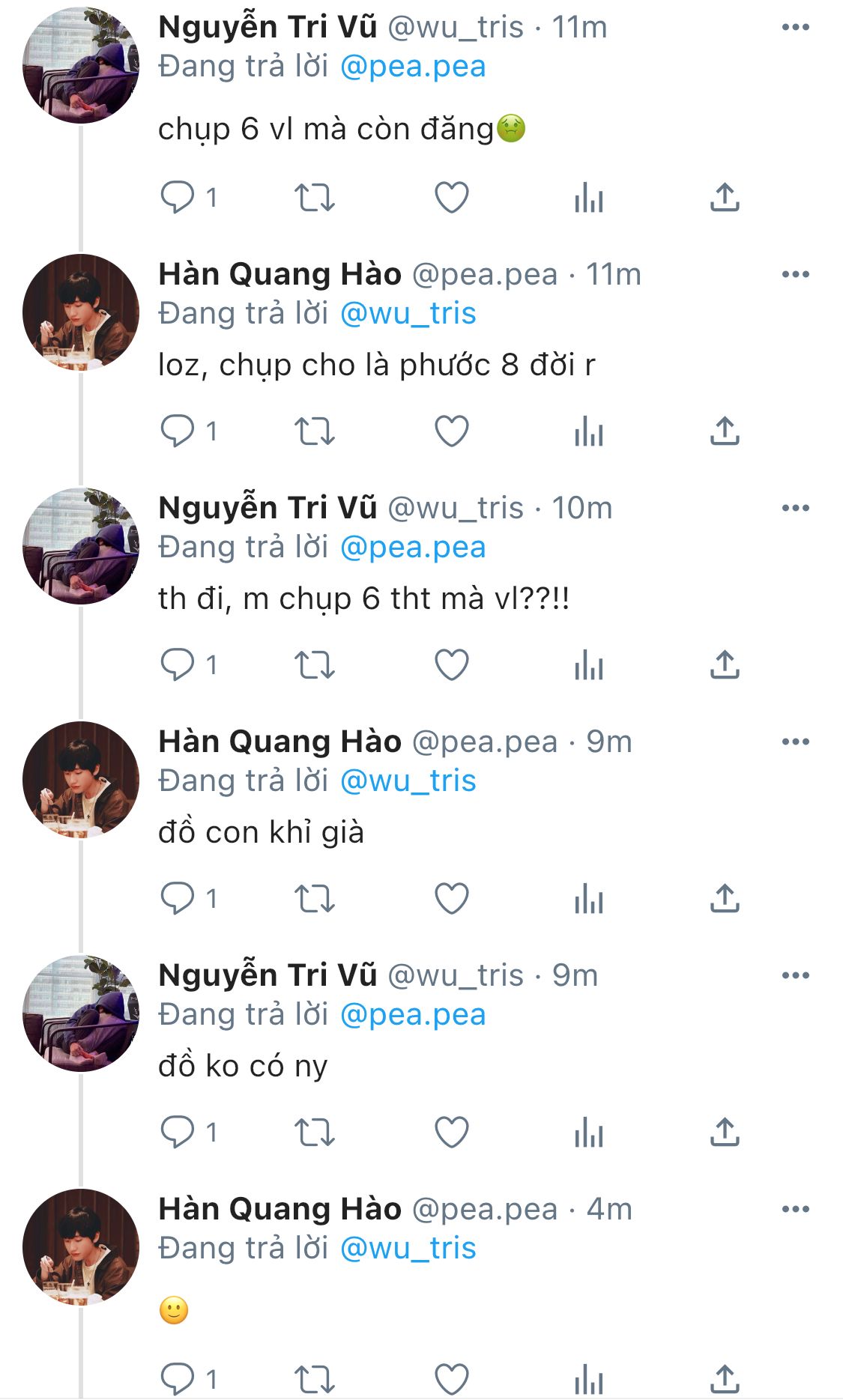Share the tweet "loz, chụp cho là phước 8 đời r"

[x=725, y=431]
